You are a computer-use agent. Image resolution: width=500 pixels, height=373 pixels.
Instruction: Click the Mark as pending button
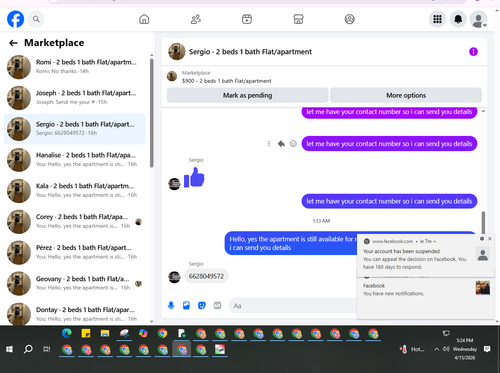tap(247, 95)
